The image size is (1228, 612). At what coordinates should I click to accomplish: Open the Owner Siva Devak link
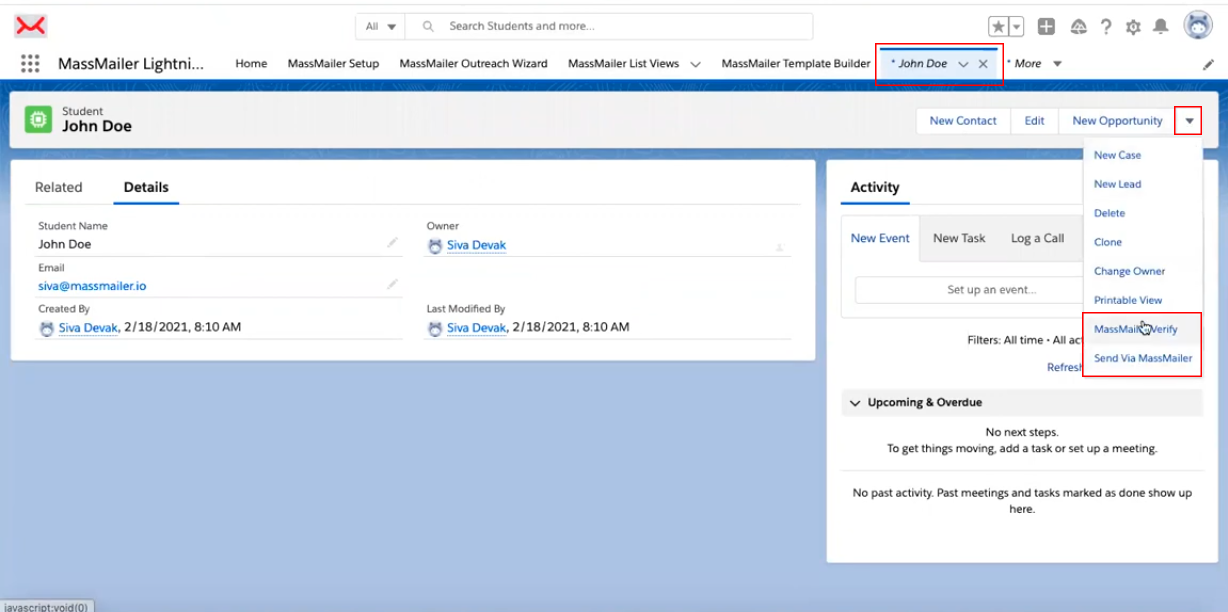(x=476, y=245)
